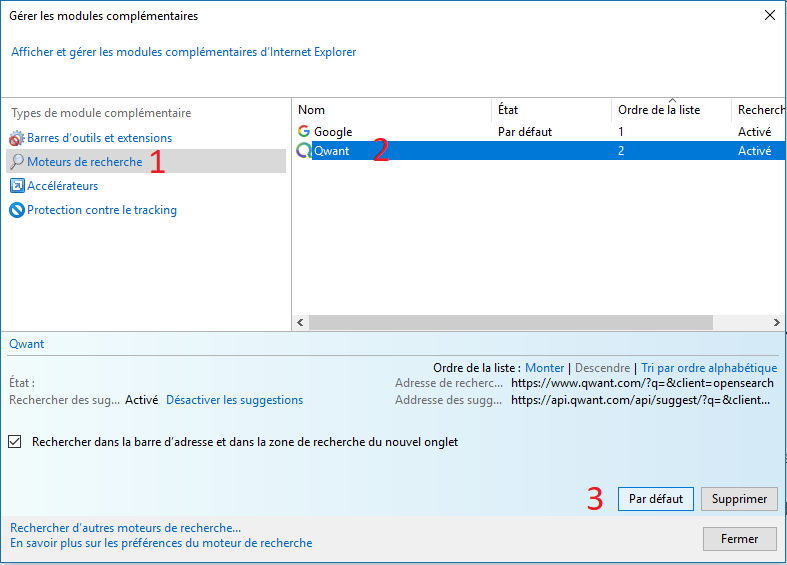Move Qwant up with Monter link
787x565 pixels.
545,368
